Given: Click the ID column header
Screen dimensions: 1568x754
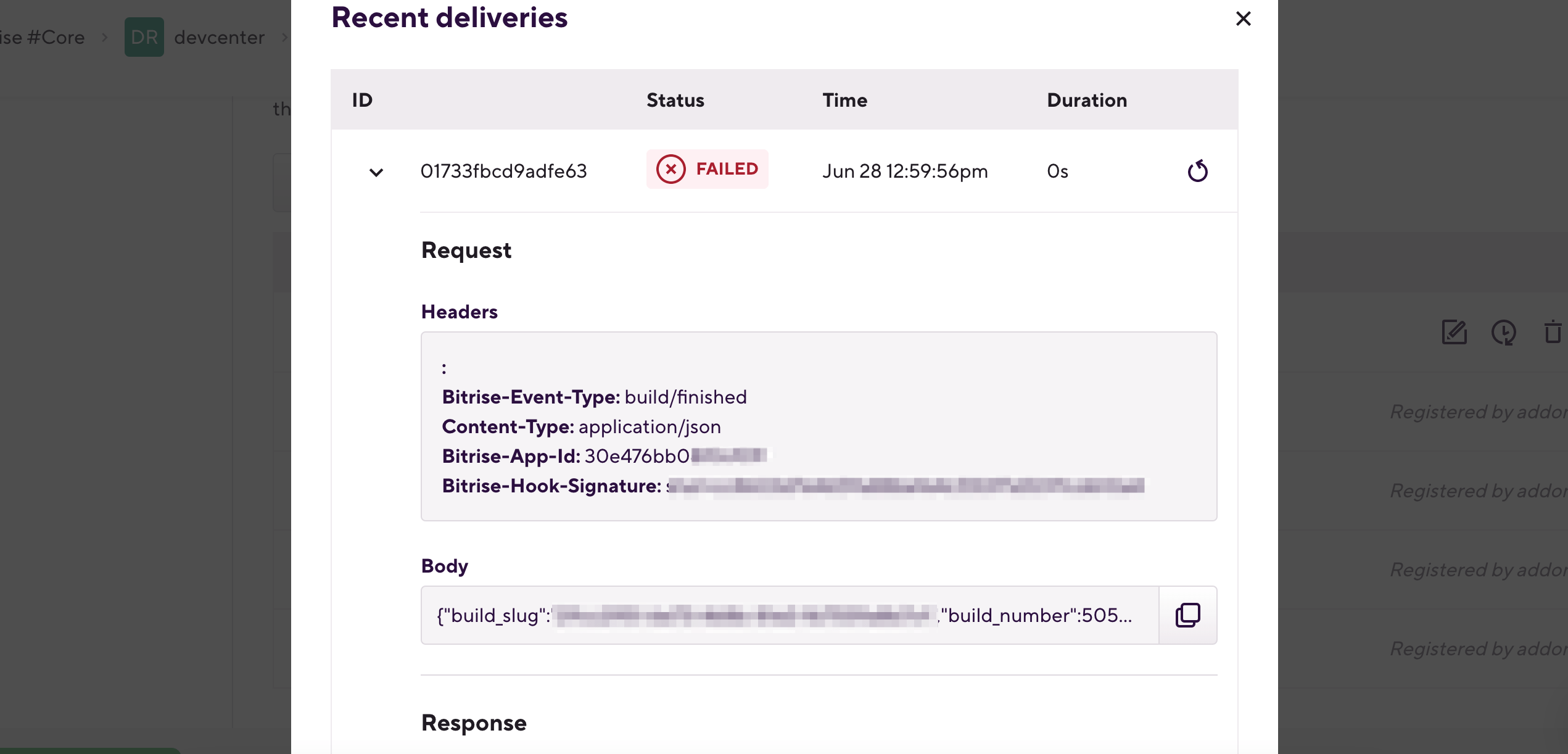Looking at the screenshot, I should pyautogui.click(x=361, y=99).
